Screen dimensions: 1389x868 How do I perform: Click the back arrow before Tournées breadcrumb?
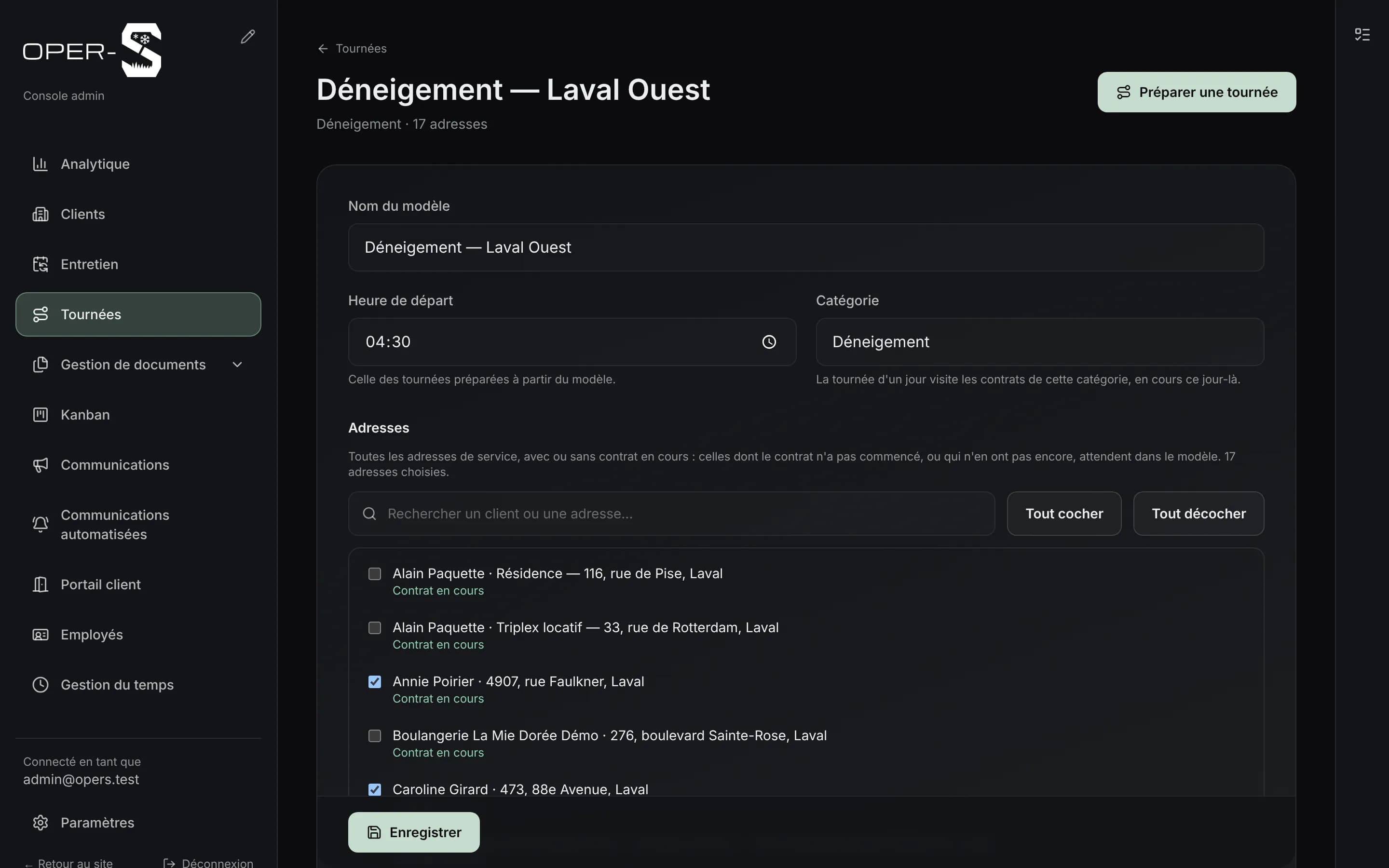[x=323, y=49]
